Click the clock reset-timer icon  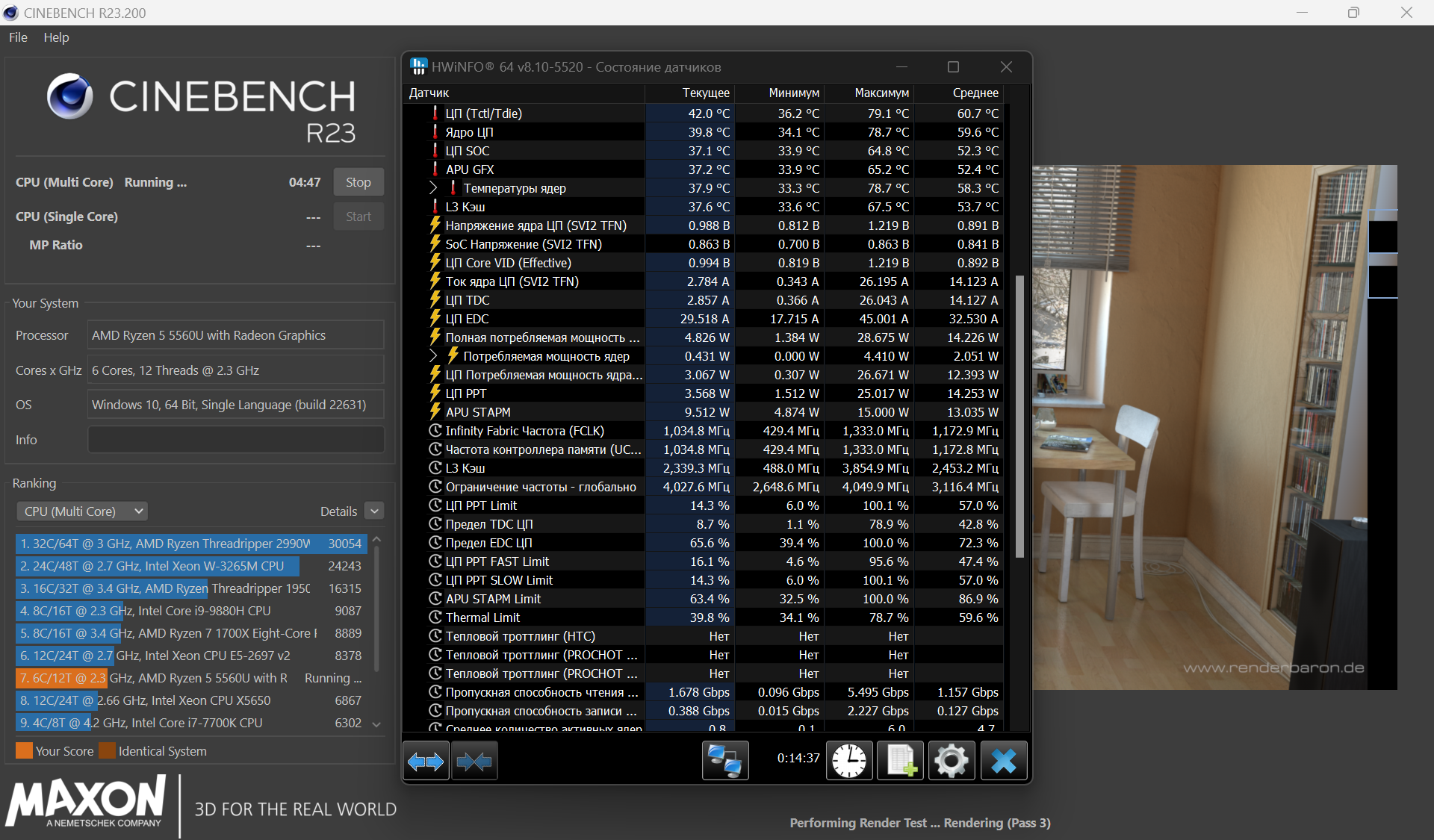point(849,762)
